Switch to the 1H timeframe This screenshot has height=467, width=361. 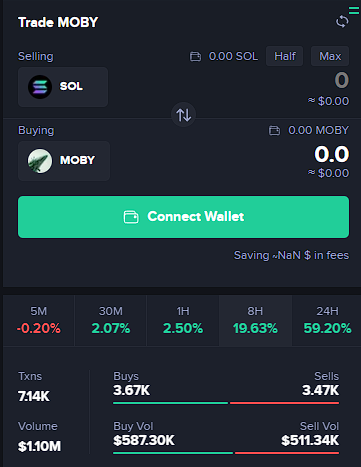(183, 321)
